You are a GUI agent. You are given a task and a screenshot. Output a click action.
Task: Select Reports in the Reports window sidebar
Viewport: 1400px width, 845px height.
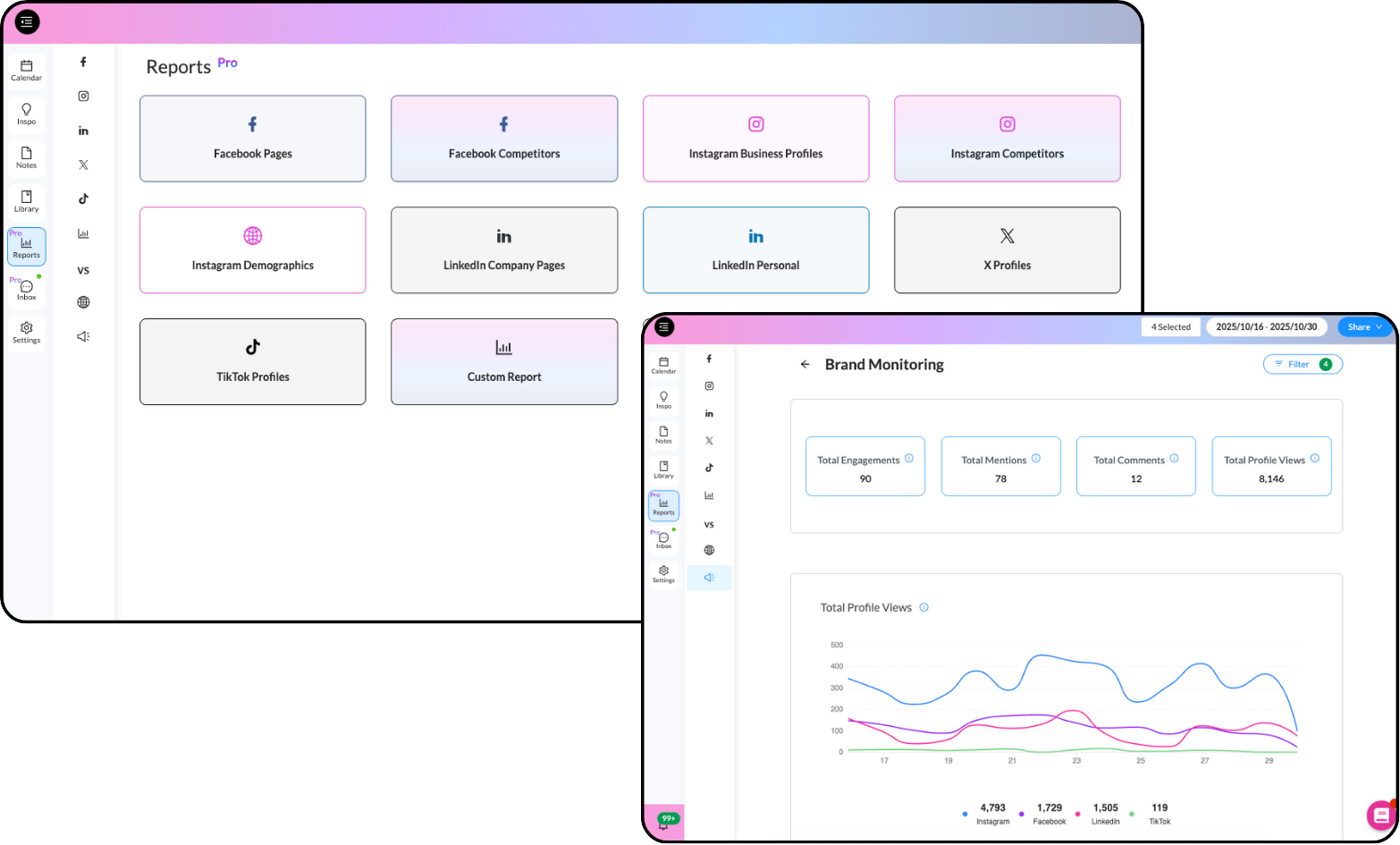coord(27,247)
